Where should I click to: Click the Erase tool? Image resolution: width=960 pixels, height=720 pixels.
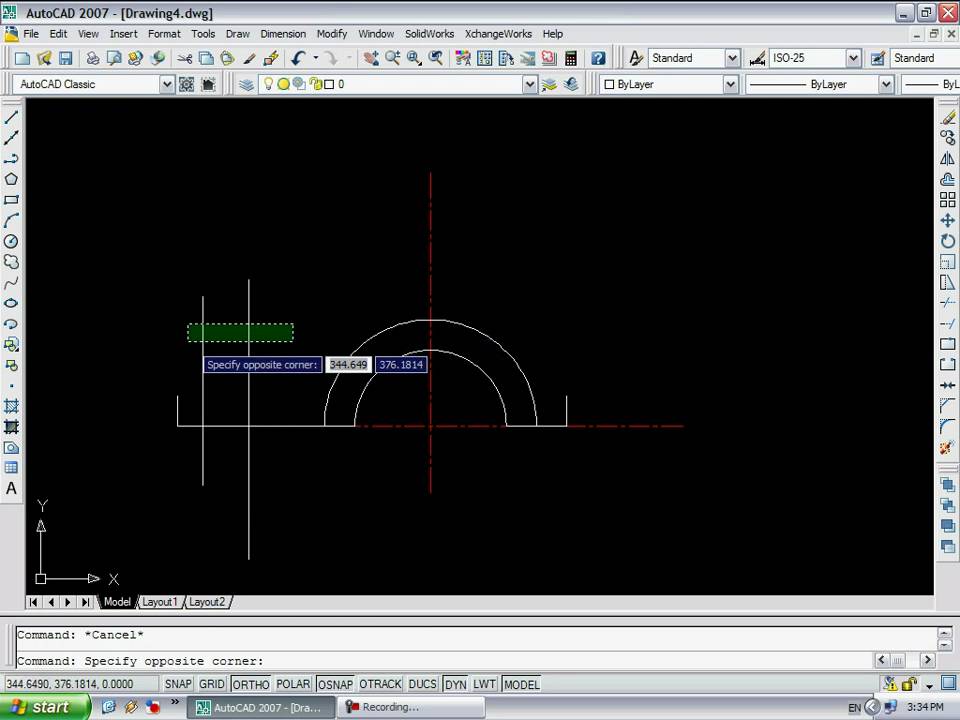[x=947, y=118]
